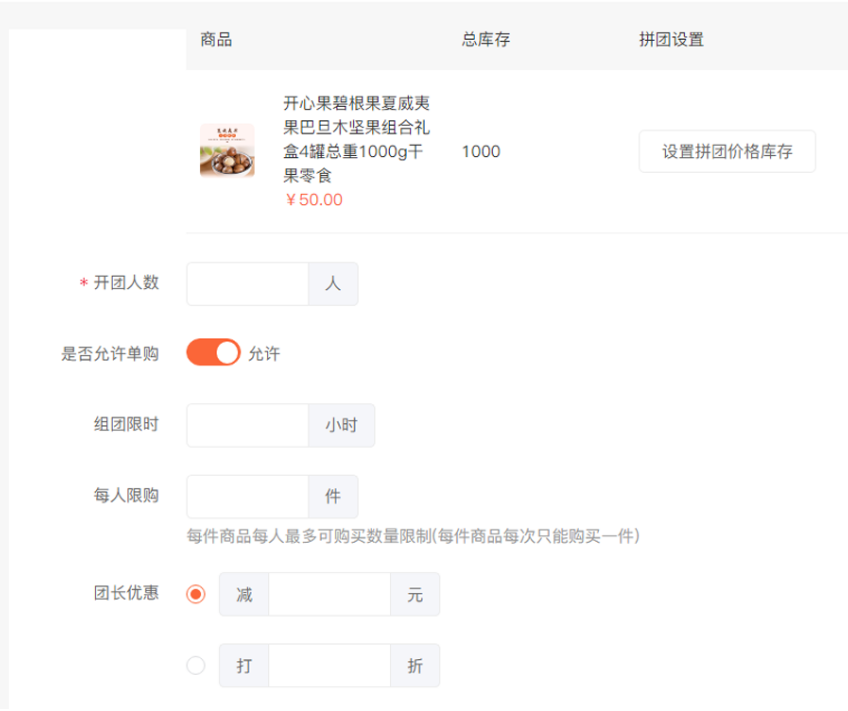The height and width of the screenshot is (711, 848).
Task: Focus the 开团人数 input field
Action: tap(248, 284)
